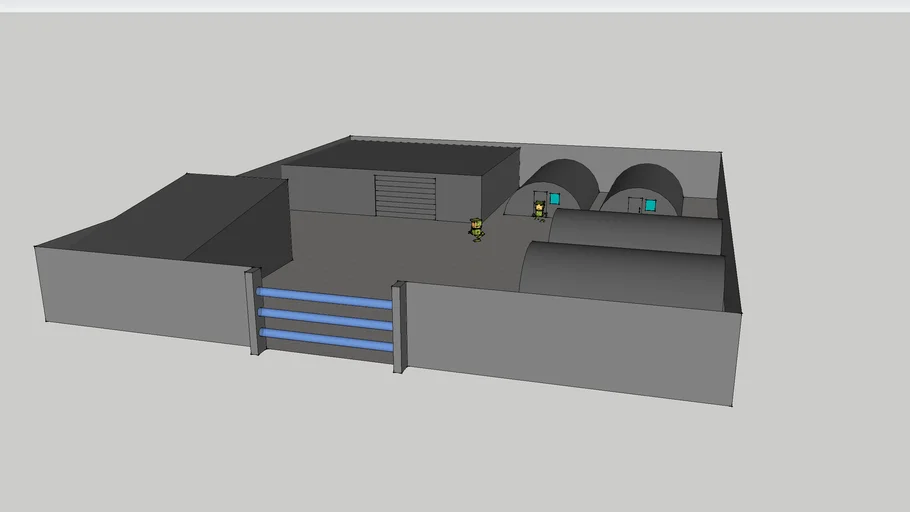Select the middle blue gate bar
The height and width of the screenshot is (512, 910).
[324, 318]
